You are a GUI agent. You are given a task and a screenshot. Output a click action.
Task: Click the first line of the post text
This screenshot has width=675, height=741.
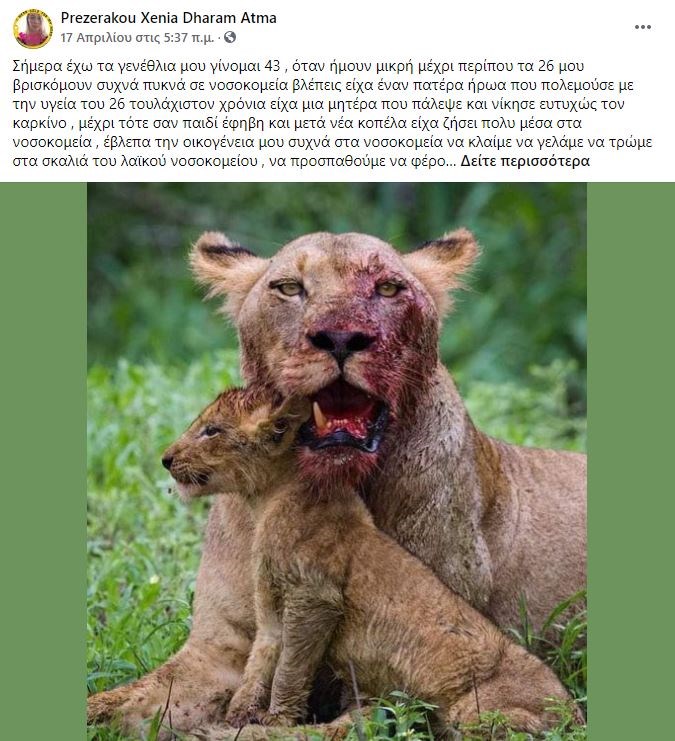(x=298, y=66)
